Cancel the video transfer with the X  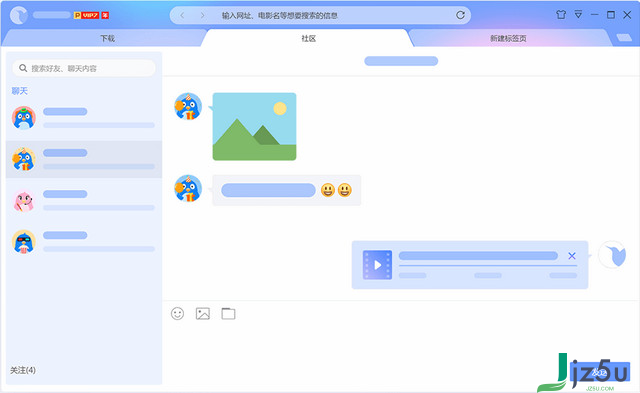(x=572, y=256)
